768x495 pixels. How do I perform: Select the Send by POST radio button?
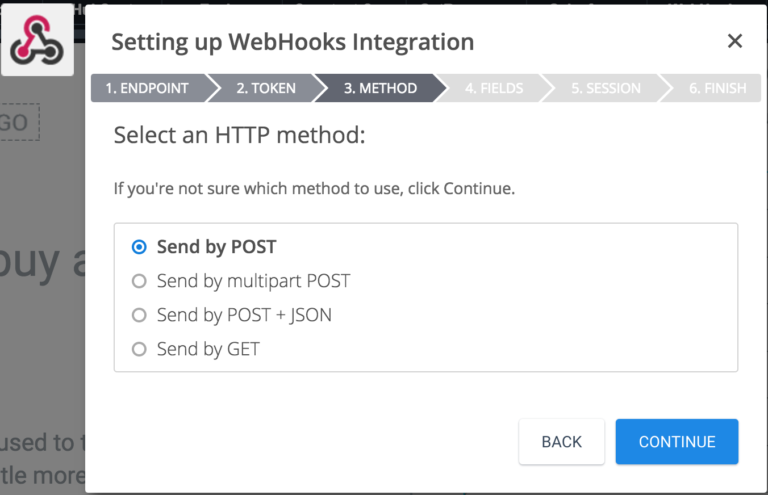[x=139, y=247]
